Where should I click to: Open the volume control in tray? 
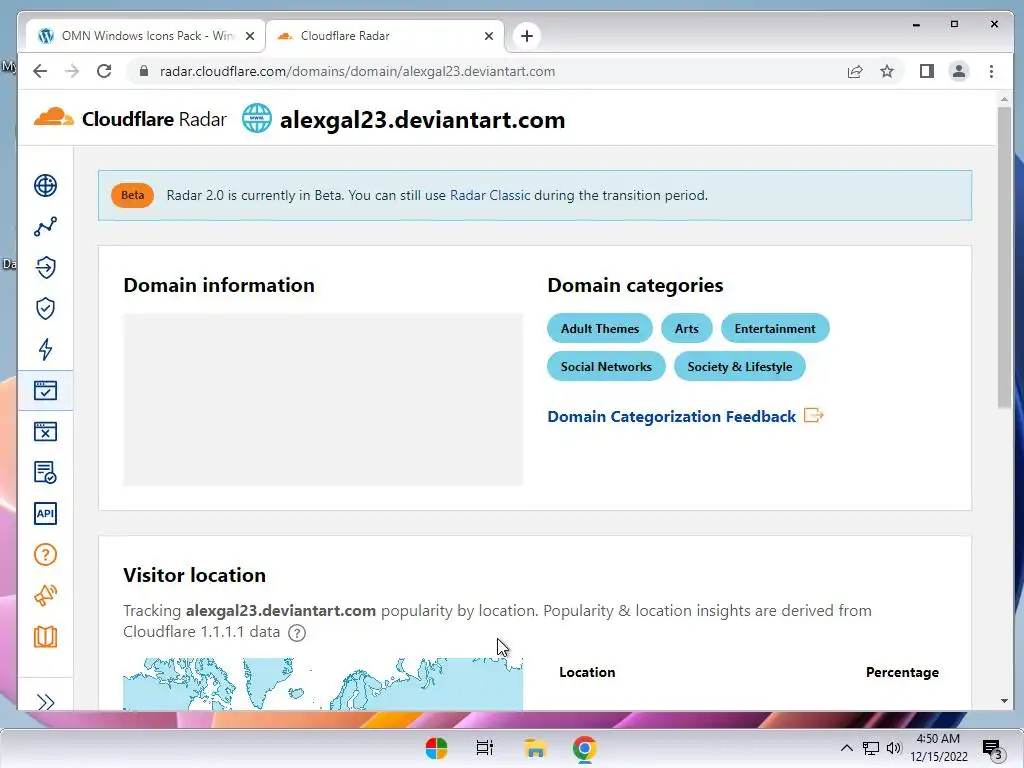point(894,748)
